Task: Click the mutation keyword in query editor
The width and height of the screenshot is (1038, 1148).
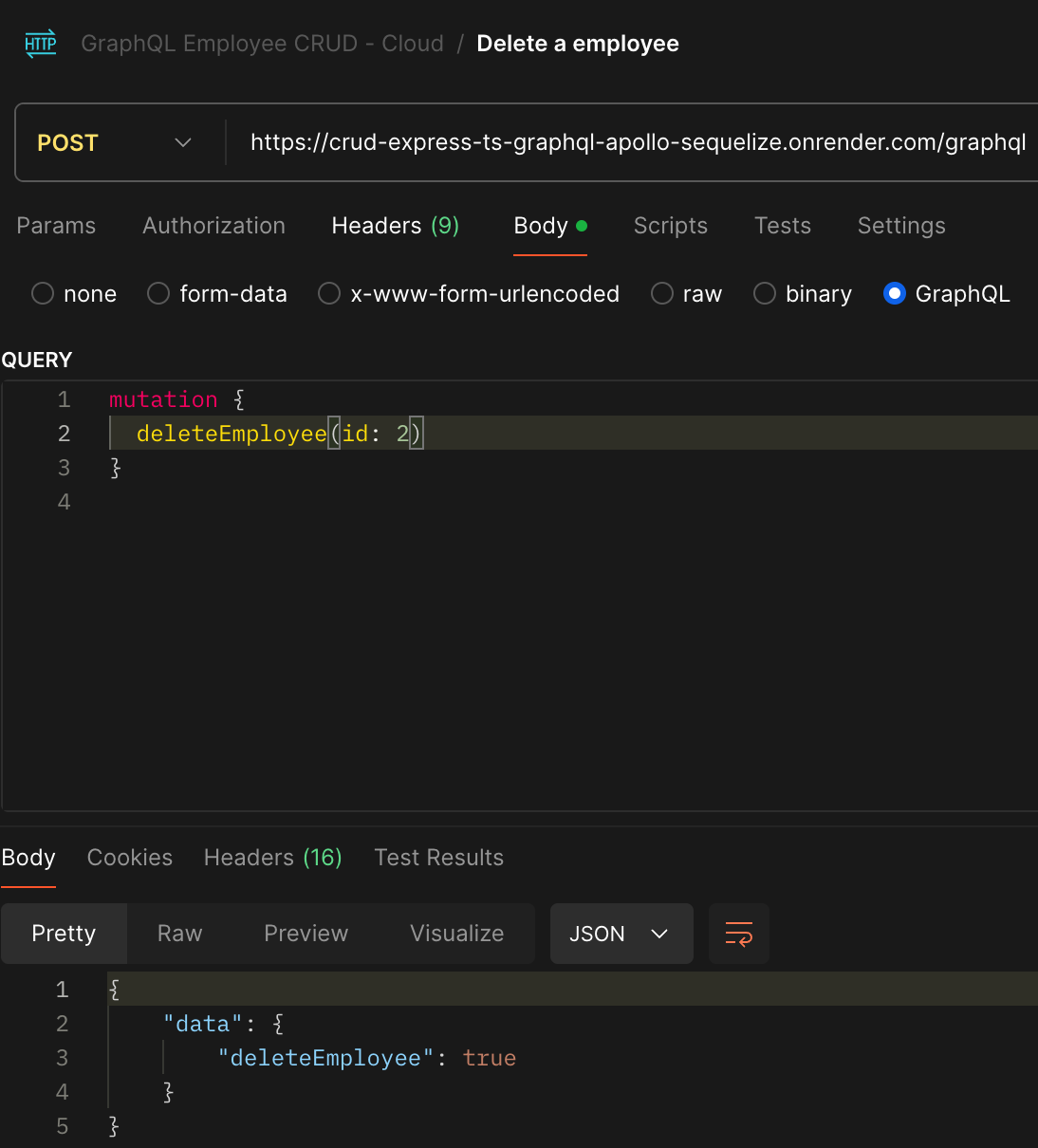Action: (163, 399)
